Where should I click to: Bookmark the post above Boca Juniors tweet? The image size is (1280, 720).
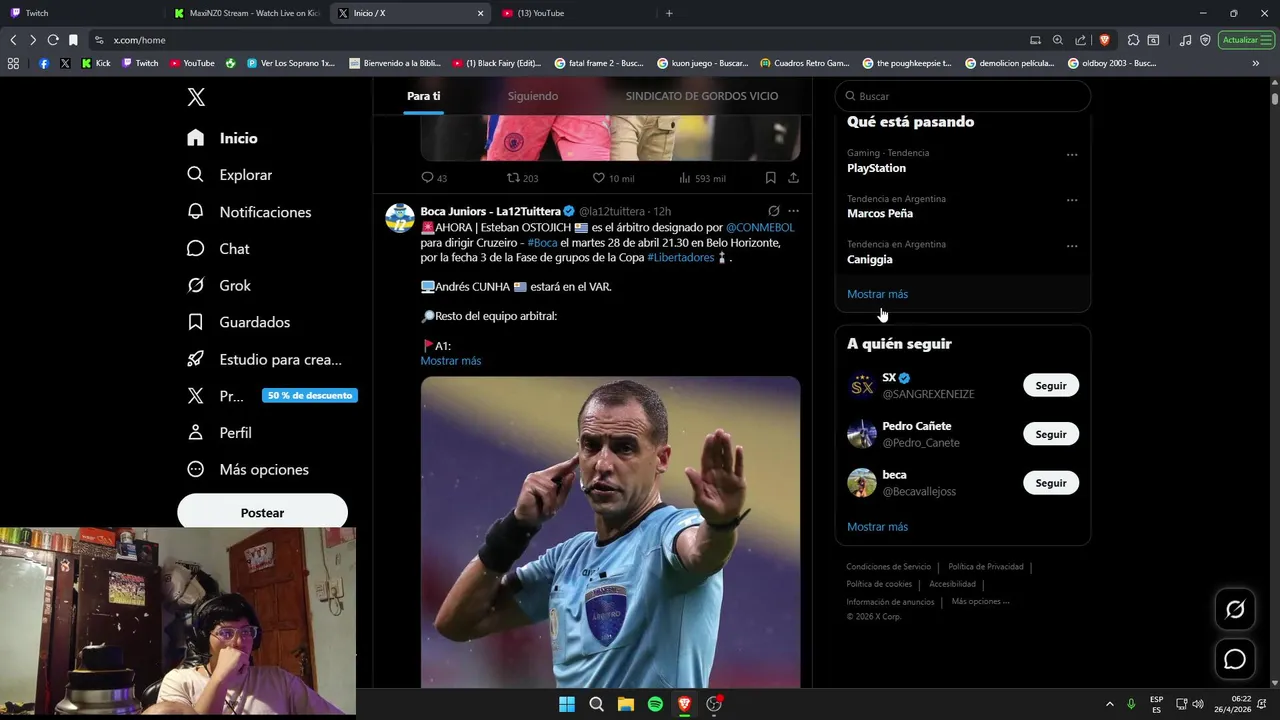[x=770, y=178]
